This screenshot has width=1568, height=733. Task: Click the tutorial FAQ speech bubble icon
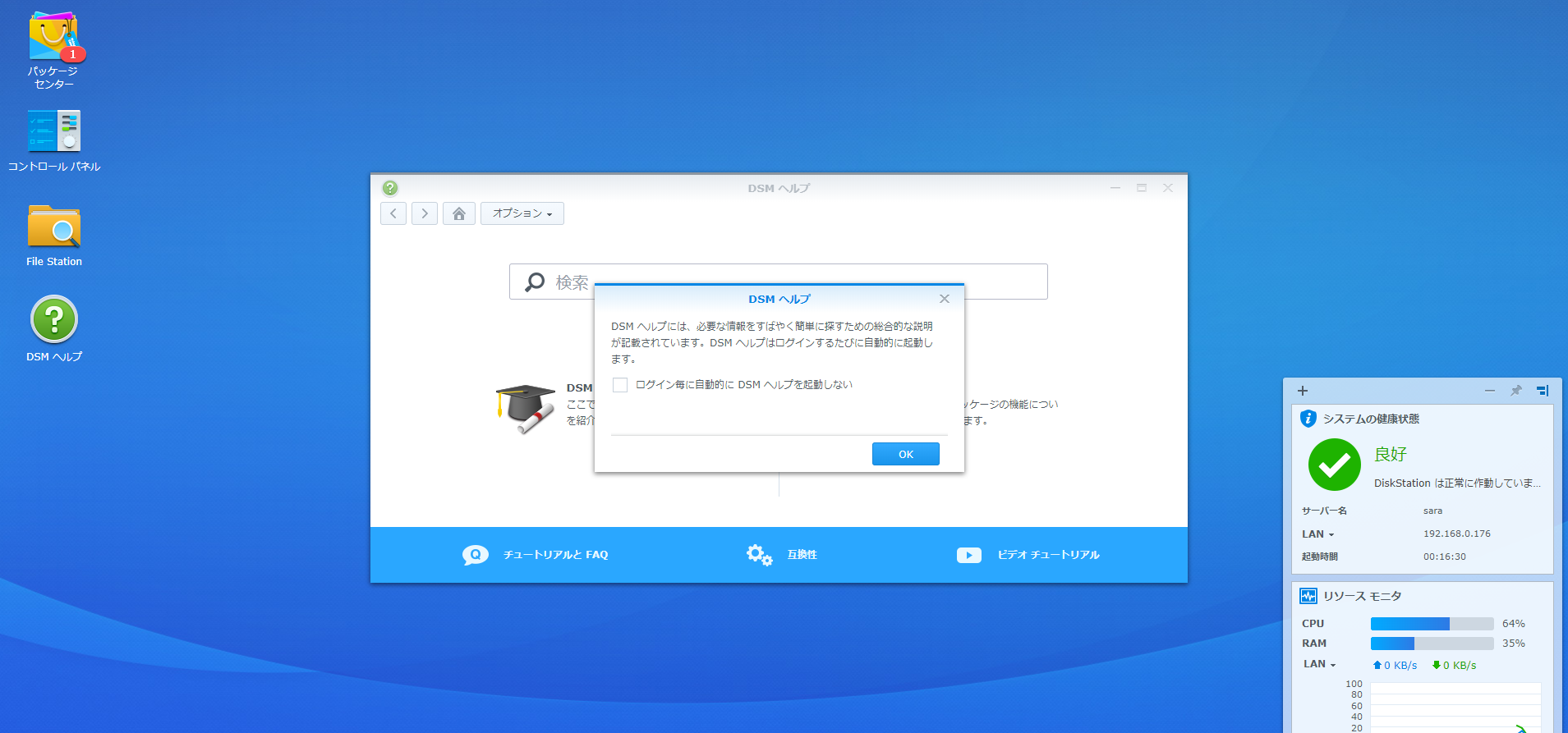(x=476, y=555)
